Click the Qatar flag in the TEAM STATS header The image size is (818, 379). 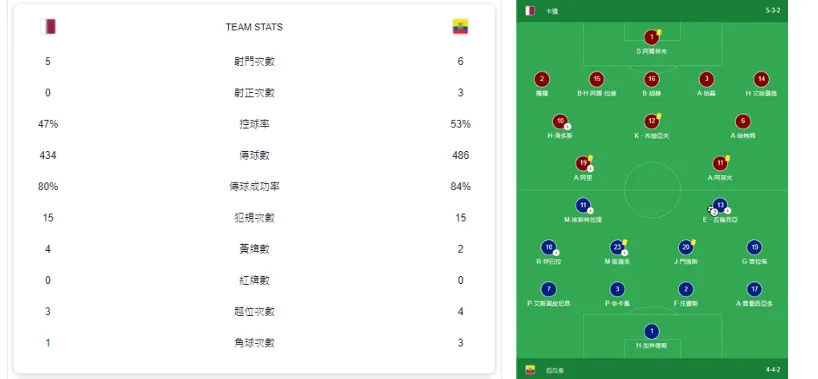click(x=48, y=27)
